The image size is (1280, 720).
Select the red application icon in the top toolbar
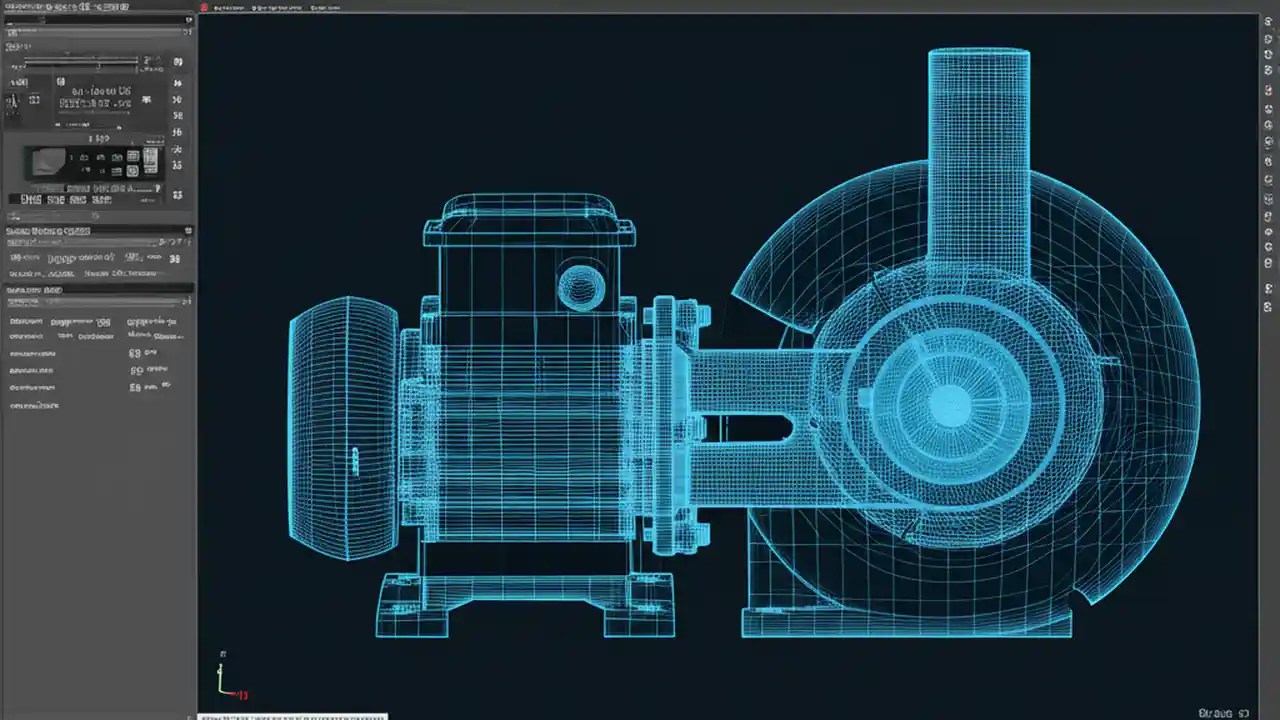tap(204, 7)
